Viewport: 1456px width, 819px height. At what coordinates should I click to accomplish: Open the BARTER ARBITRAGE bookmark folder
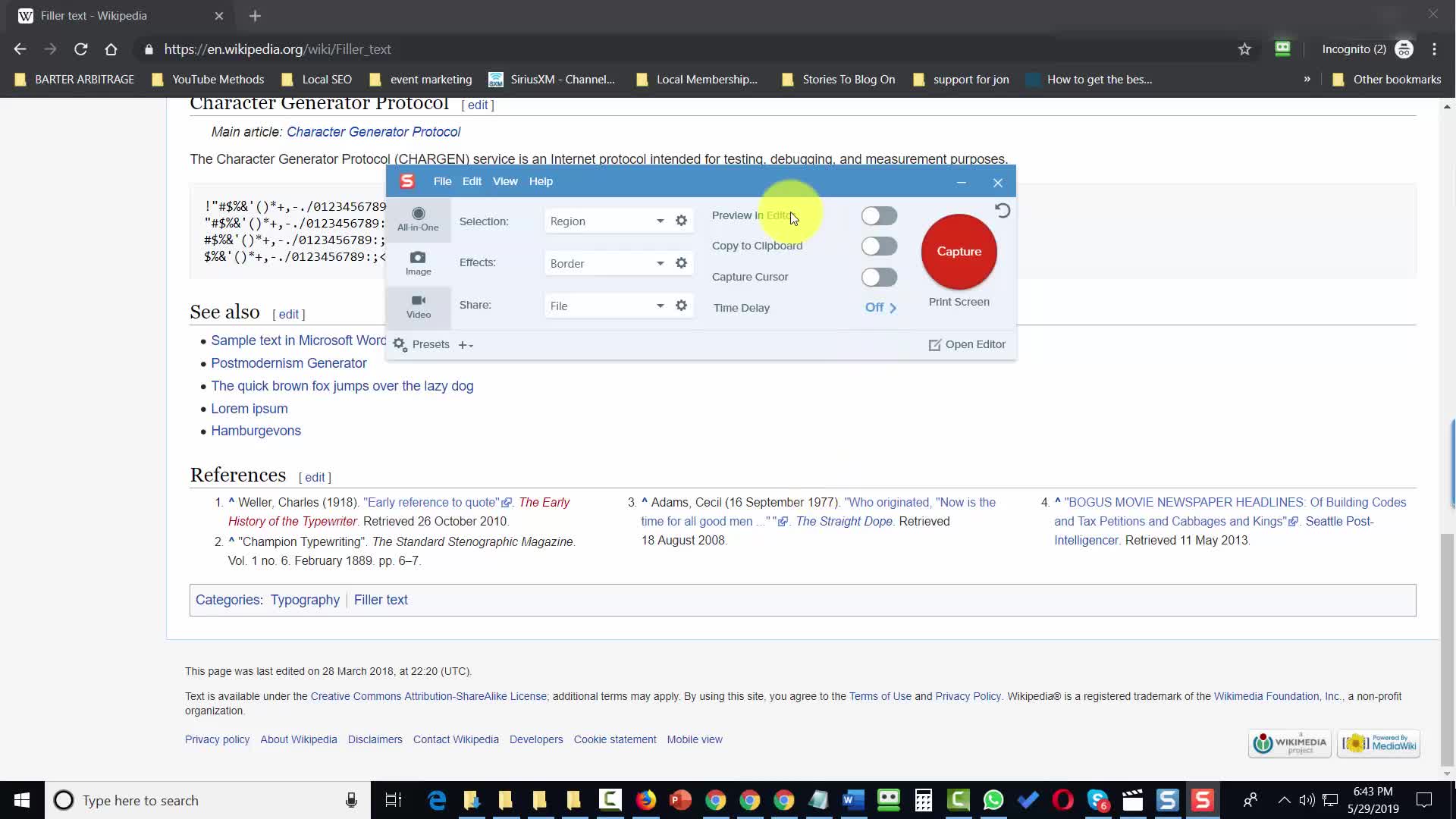(74, 79)
